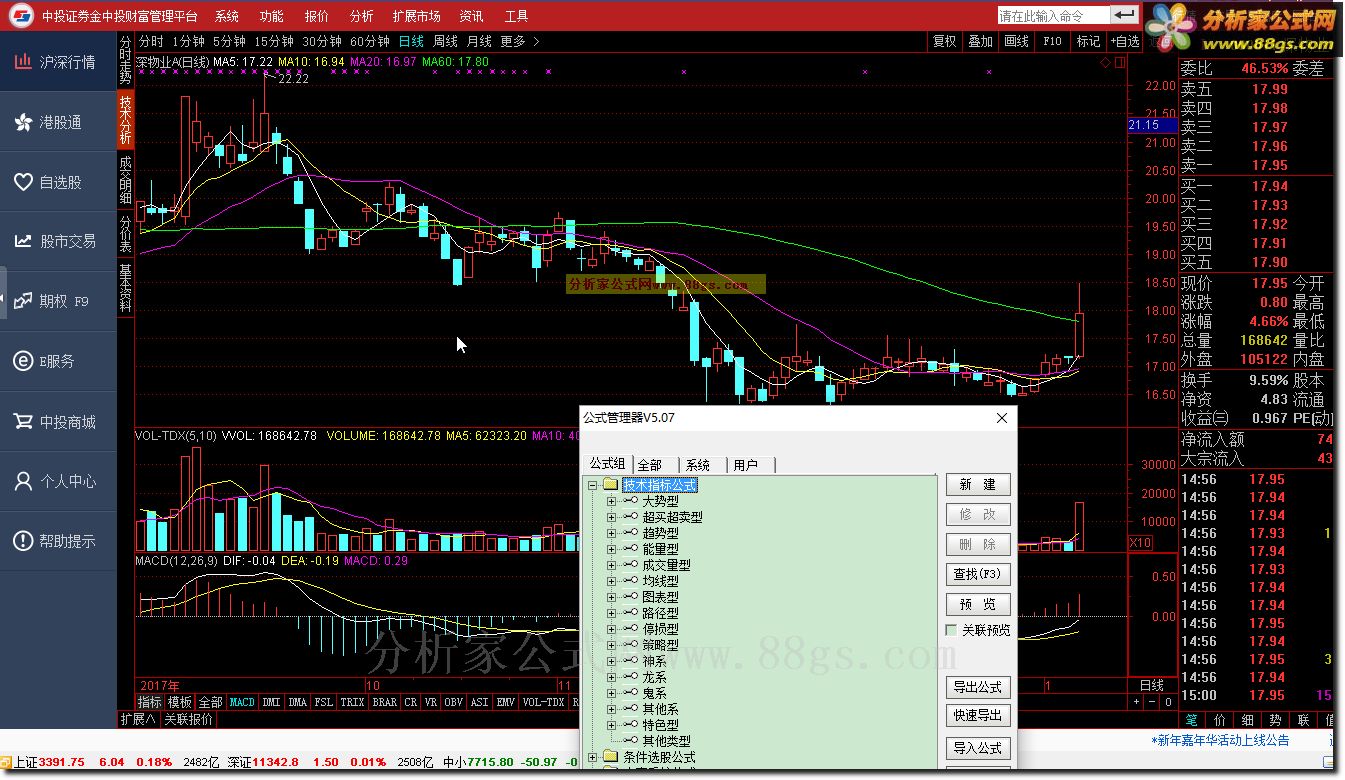Viewport: 1345px width, 780px height.
Task: Click the red diamond marker above chart
Action: (1104, 62)
